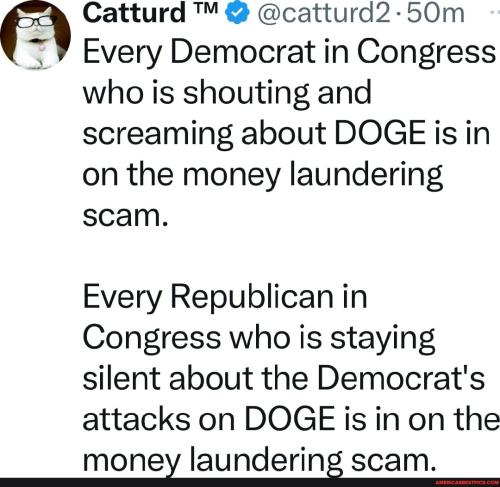
Task: Click the word Democrat's
Action: (x=401, y=378)
